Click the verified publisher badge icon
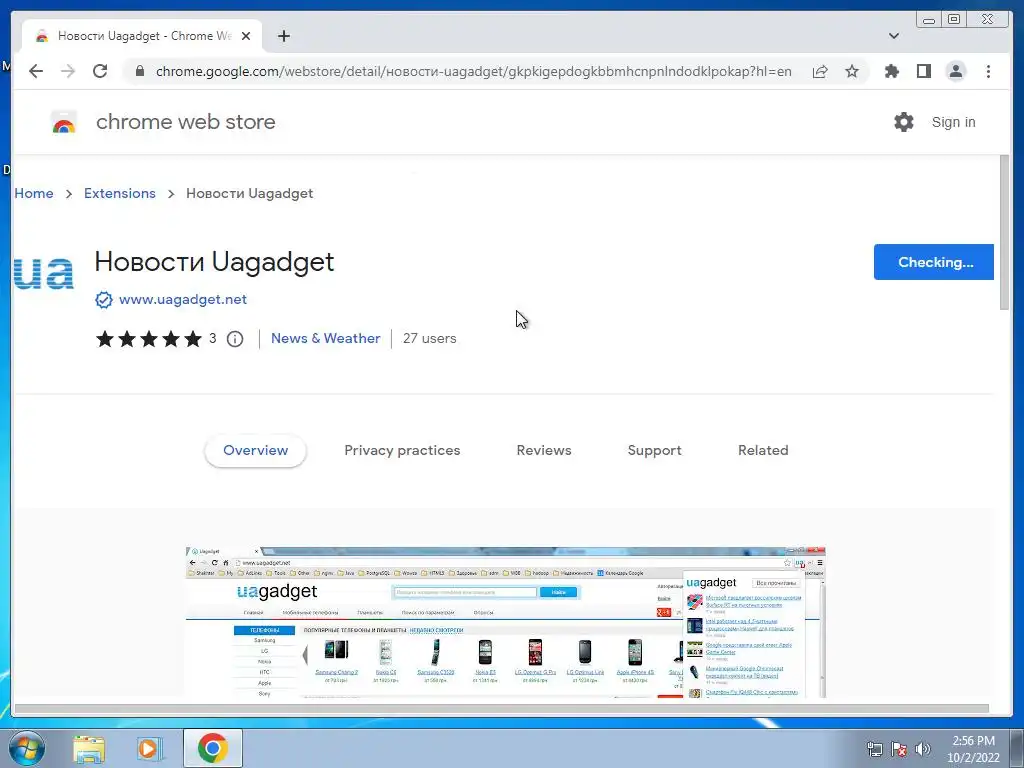 104,300
